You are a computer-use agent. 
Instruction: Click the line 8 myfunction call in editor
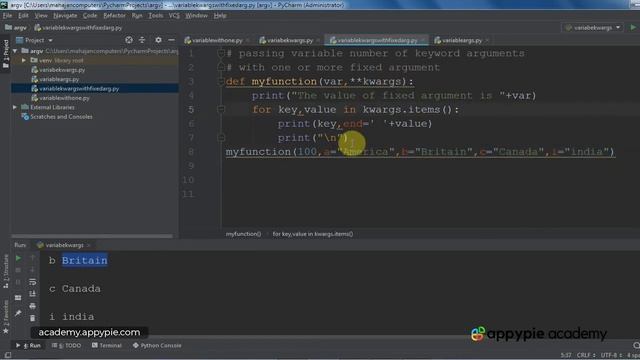click(x=420, y=152)
